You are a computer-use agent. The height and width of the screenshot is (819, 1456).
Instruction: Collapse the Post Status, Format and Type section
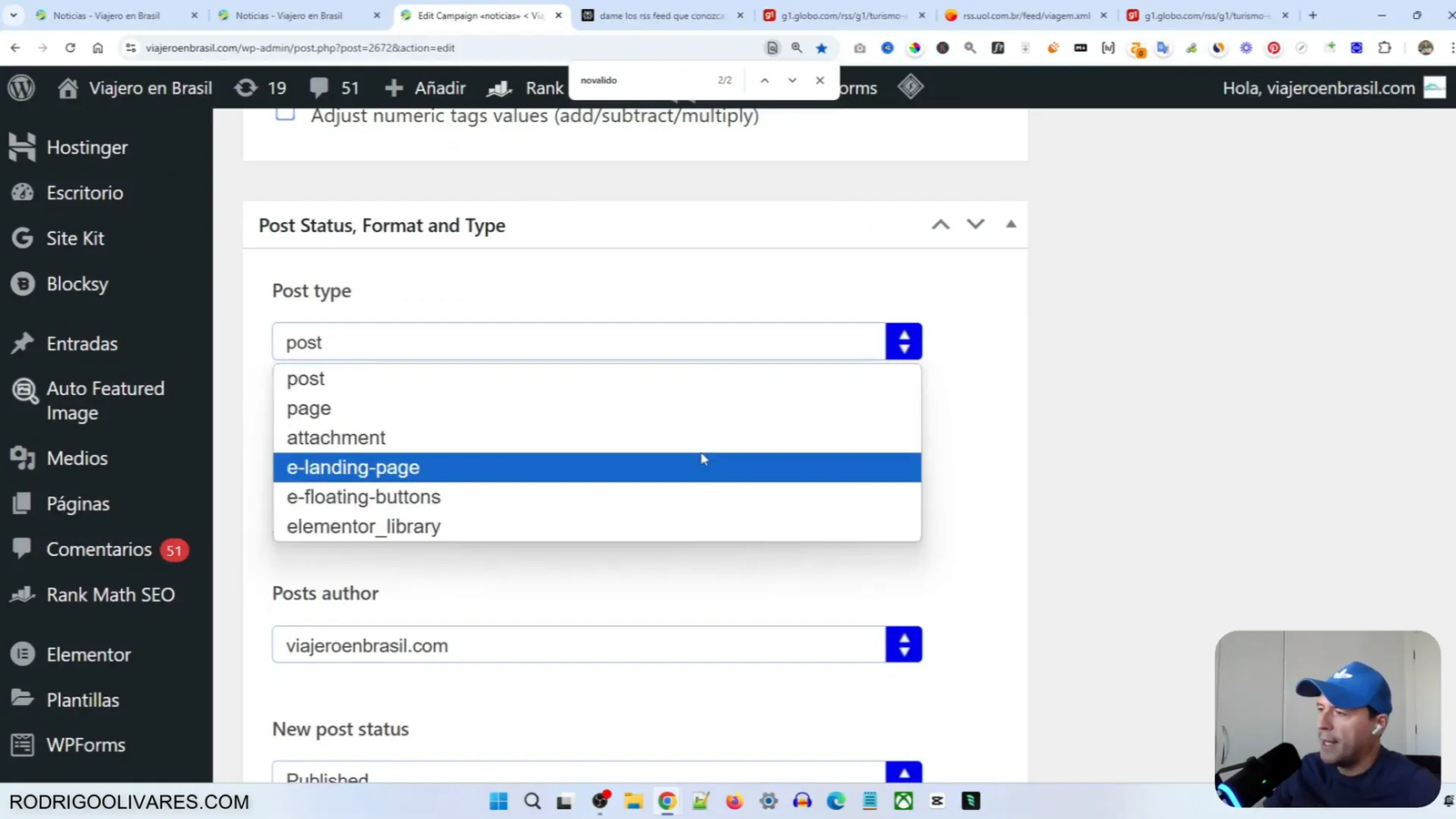[1010, 224]
